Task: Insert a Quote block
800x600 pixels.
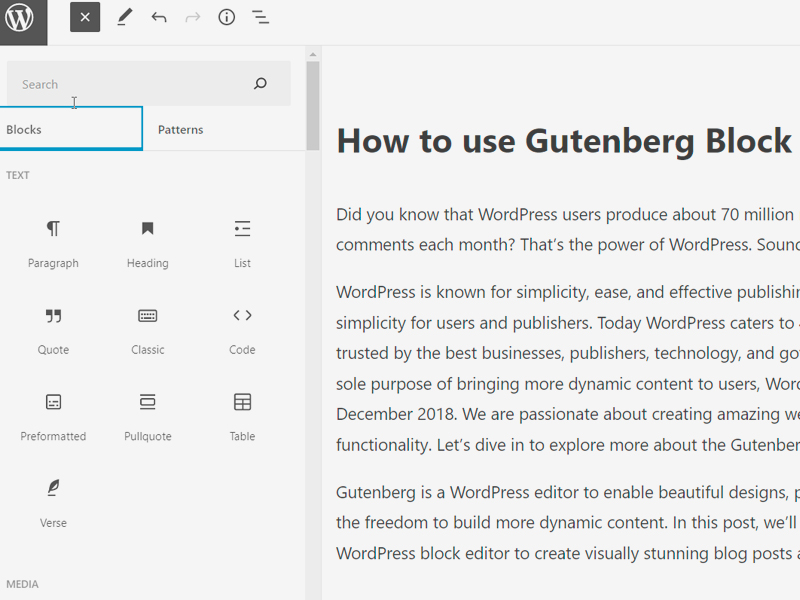Action: [53, 330]
